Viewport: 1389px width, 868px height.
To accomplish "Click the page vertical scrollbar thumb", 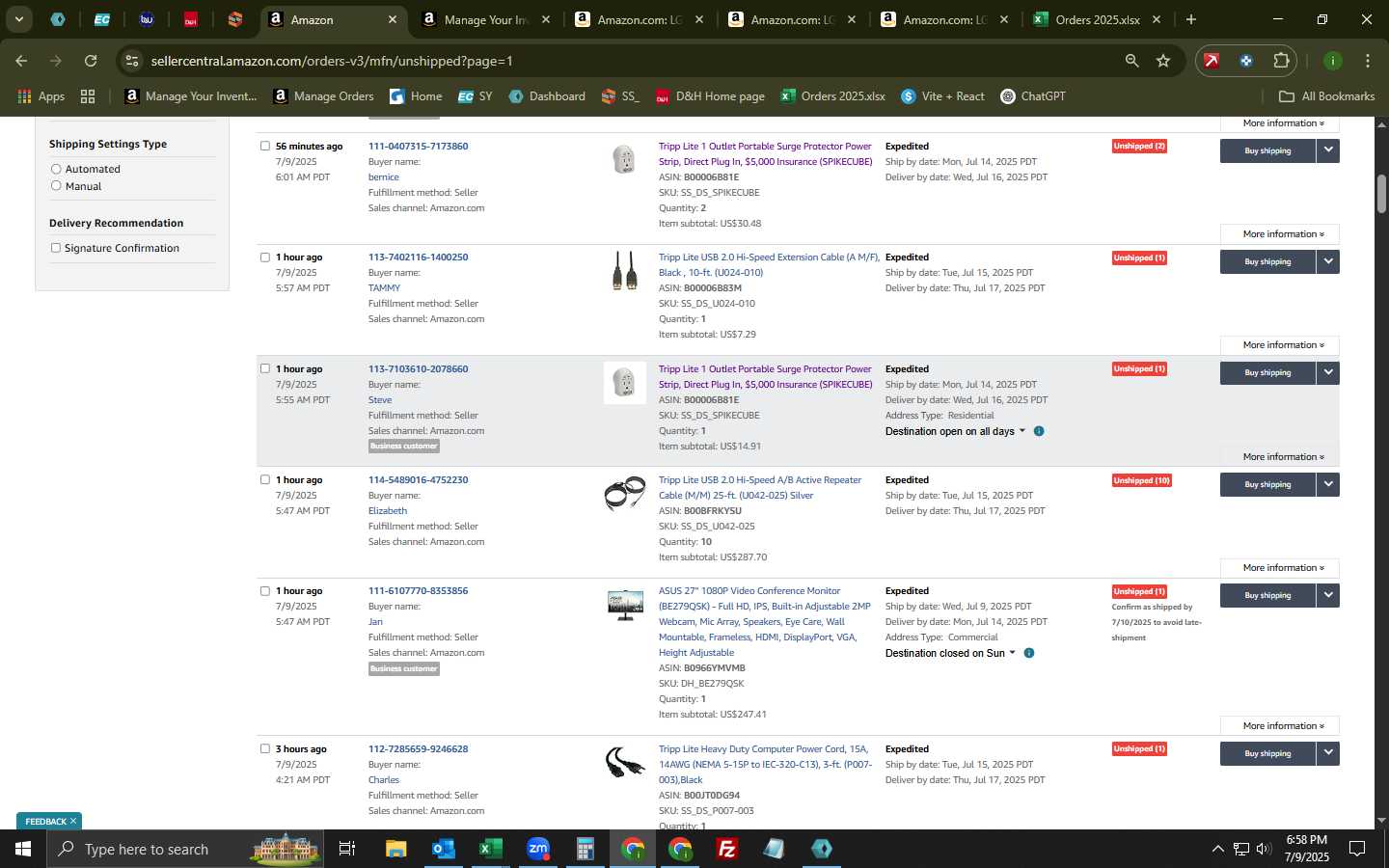I will coord(1381,194).
